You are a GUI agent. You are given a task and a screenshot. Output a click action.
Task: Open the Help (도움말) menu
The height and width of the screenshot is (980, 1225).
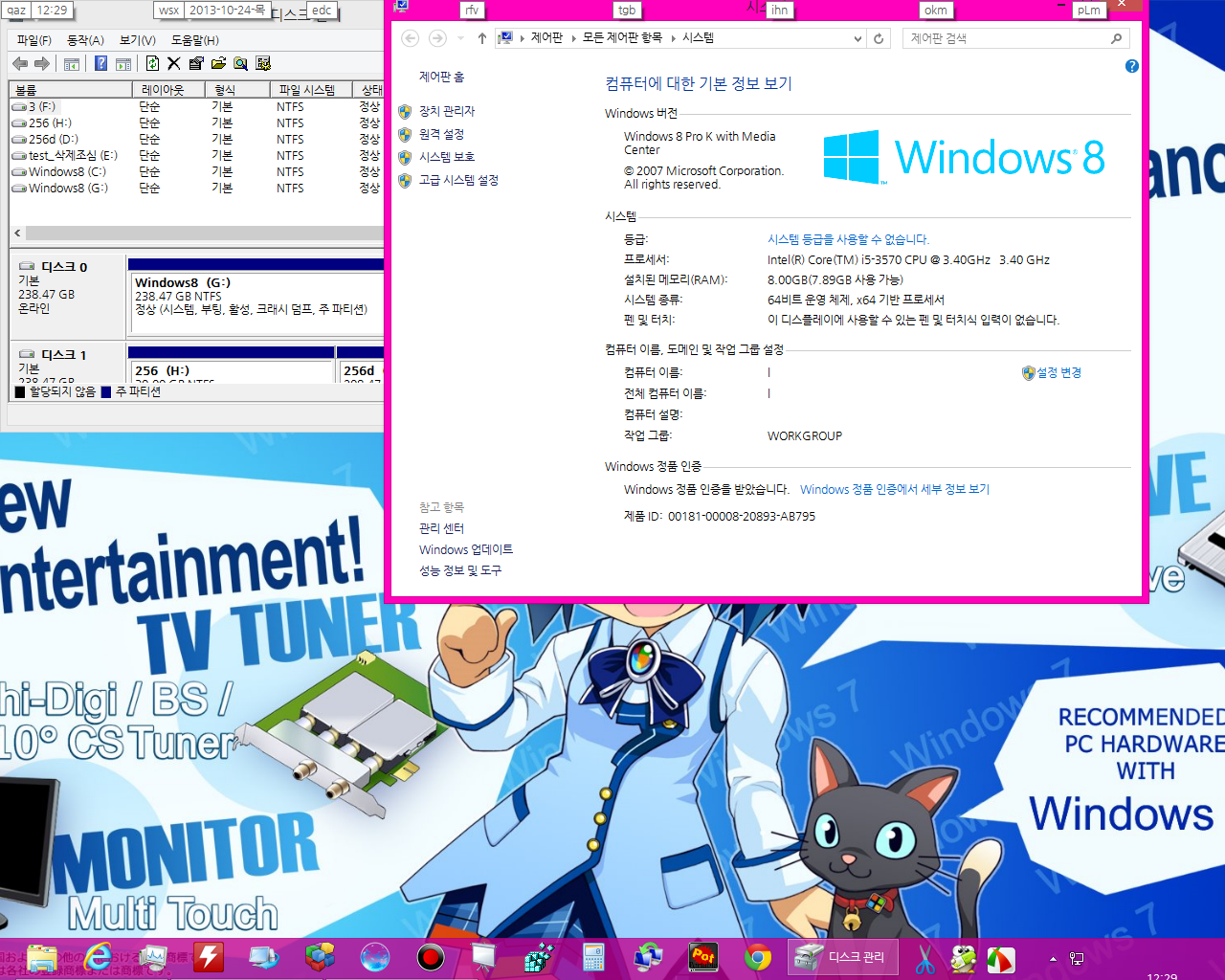click(195, 40)
